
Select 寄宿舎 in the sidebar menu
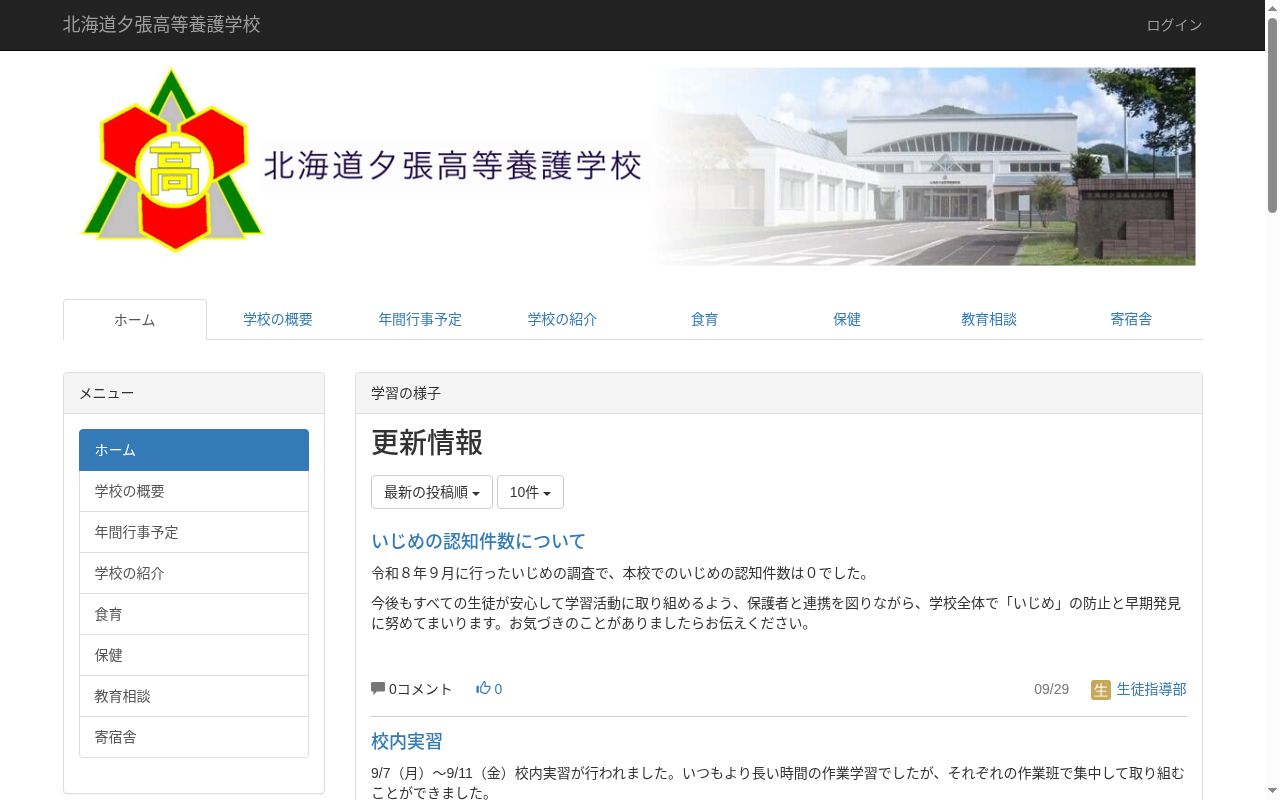click(x=194, y=737)
